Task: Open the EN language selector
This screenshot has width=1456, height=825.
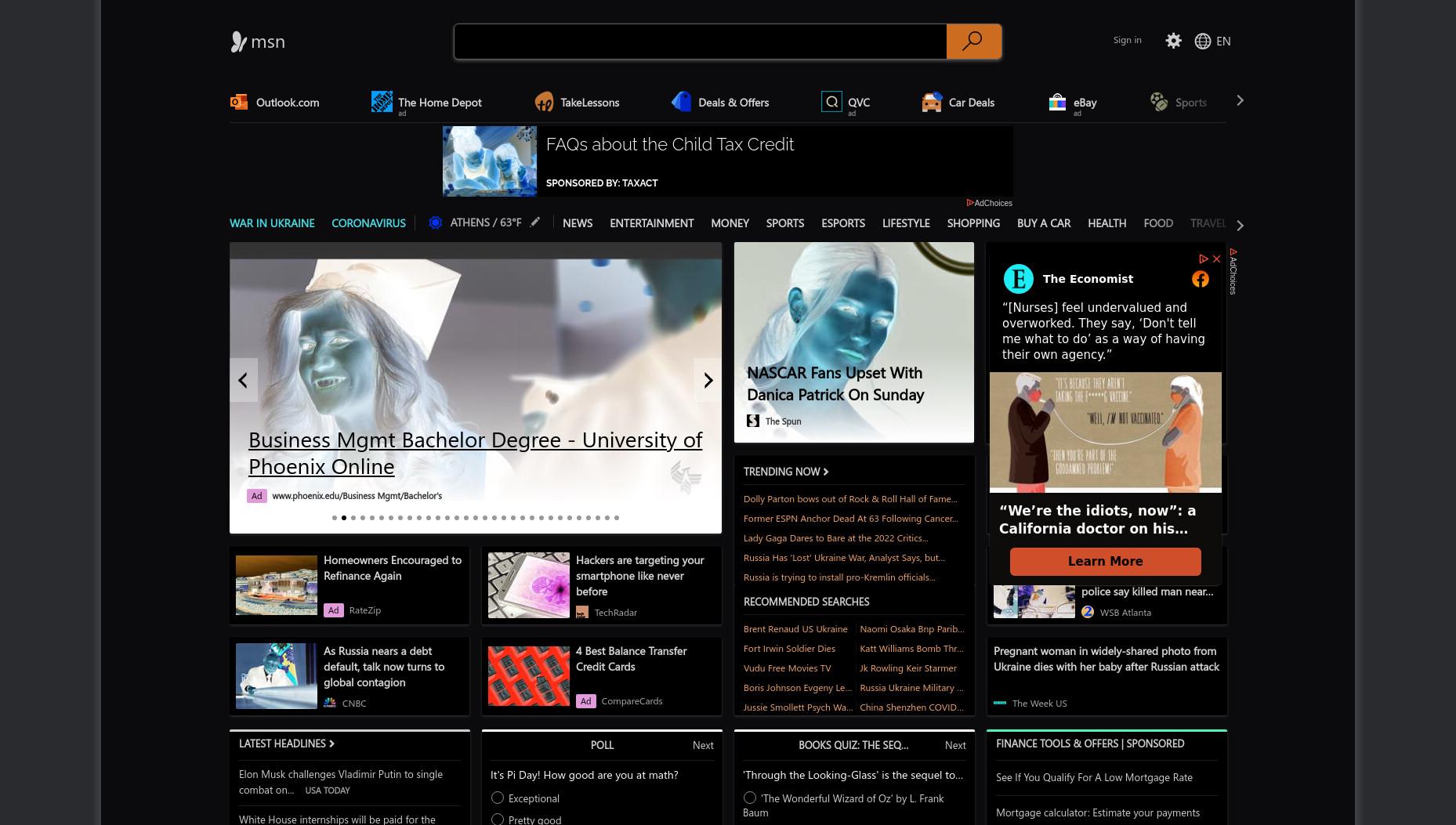Action: pos(1223,41)
